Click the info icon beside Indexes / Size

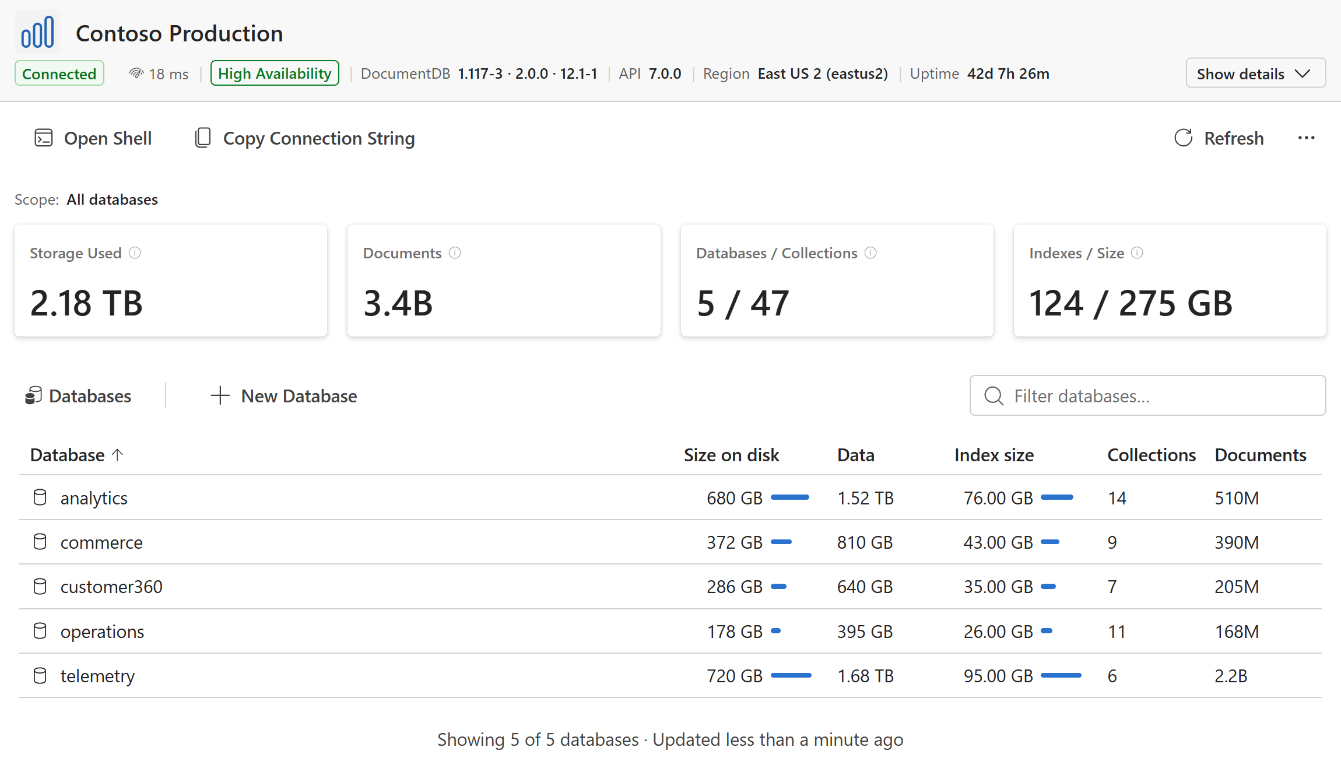pyautogui.click(x=1137, y=253)
